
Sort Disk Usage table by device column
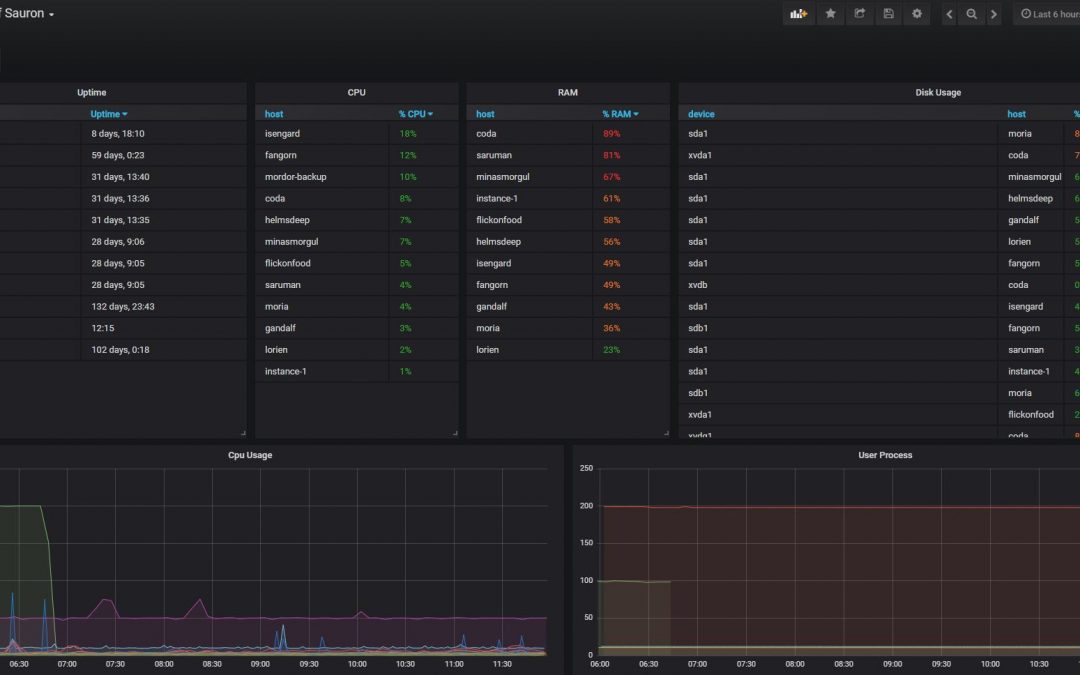pyautogui.click(x=701, y=114)
